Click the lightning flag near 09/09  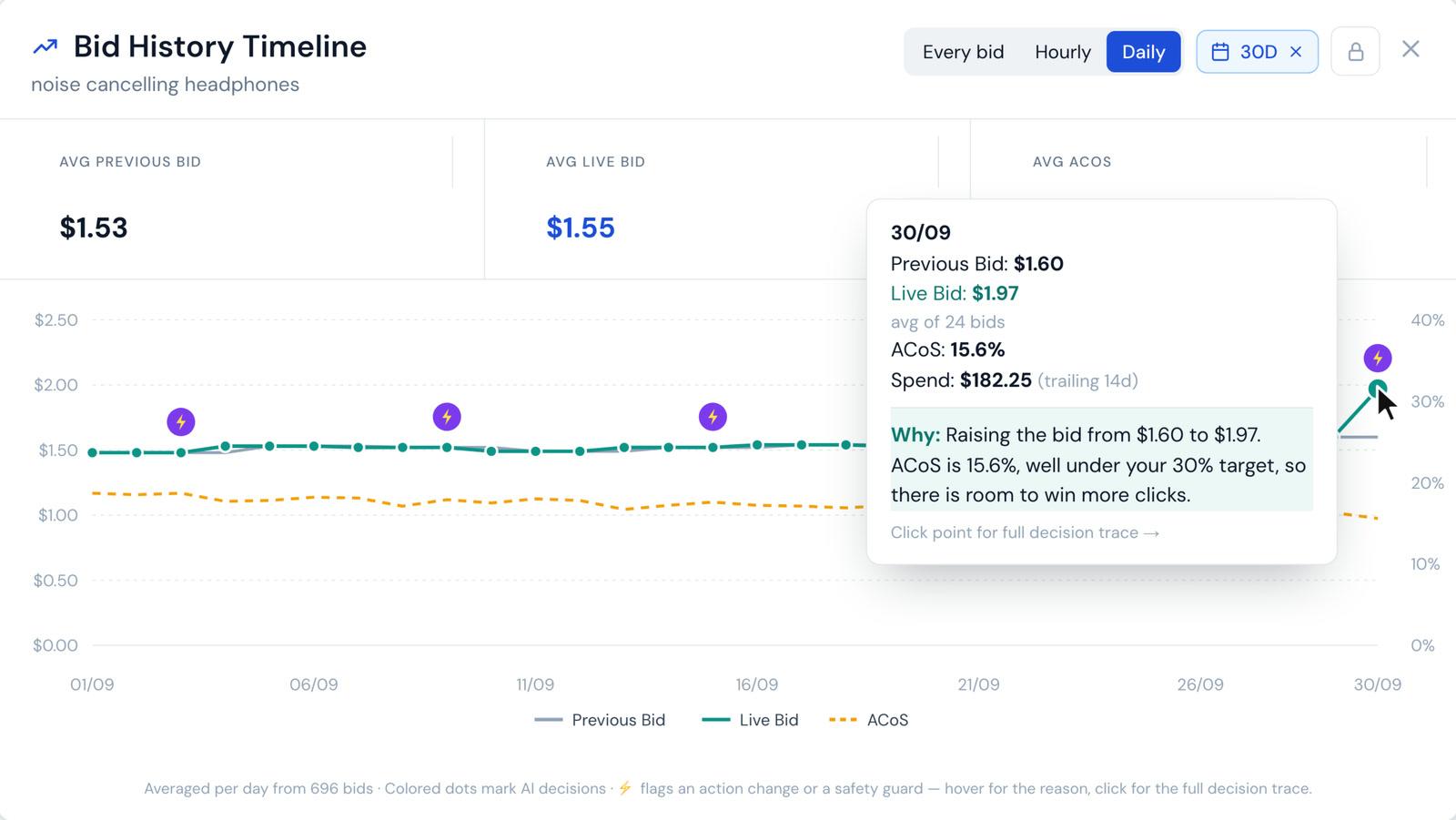pos(447,417)
